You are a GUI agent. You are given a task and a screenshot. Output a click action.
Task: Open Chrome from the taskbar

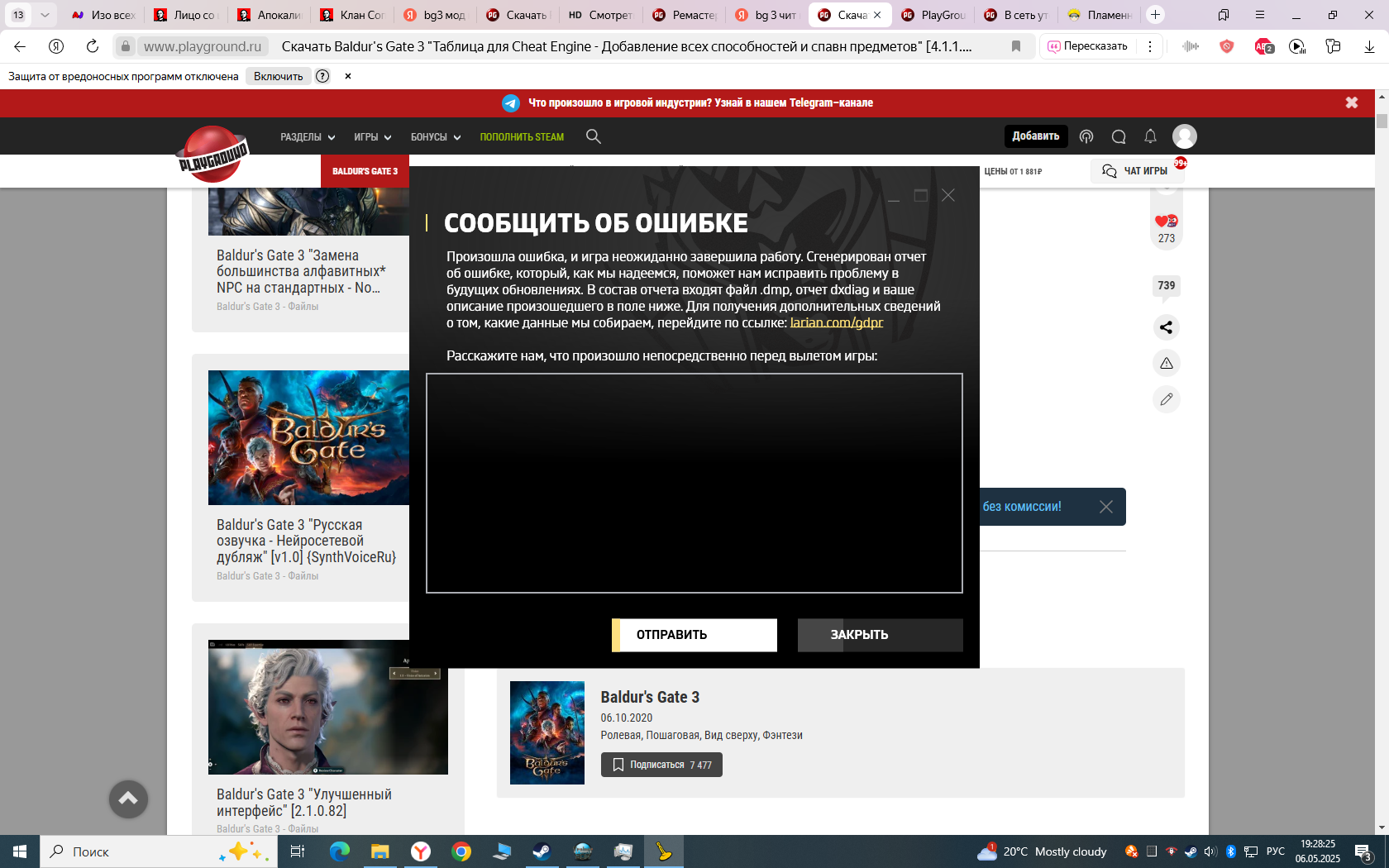(x=461, y=851)
